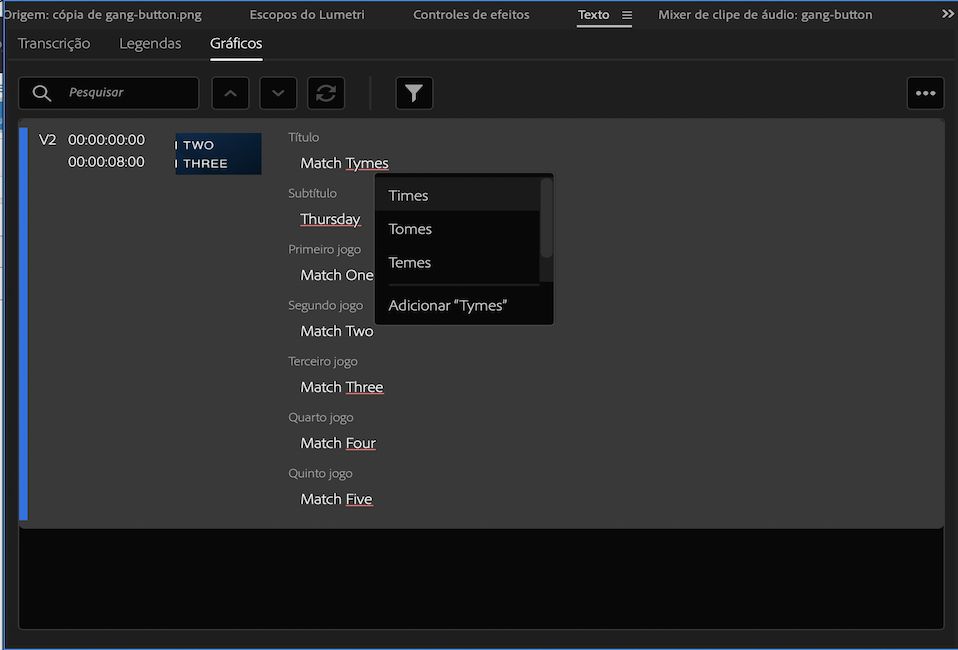Viewport: 958px width, 650px height.
Task: Go to next search result arrow
Action: click(278, 93)
